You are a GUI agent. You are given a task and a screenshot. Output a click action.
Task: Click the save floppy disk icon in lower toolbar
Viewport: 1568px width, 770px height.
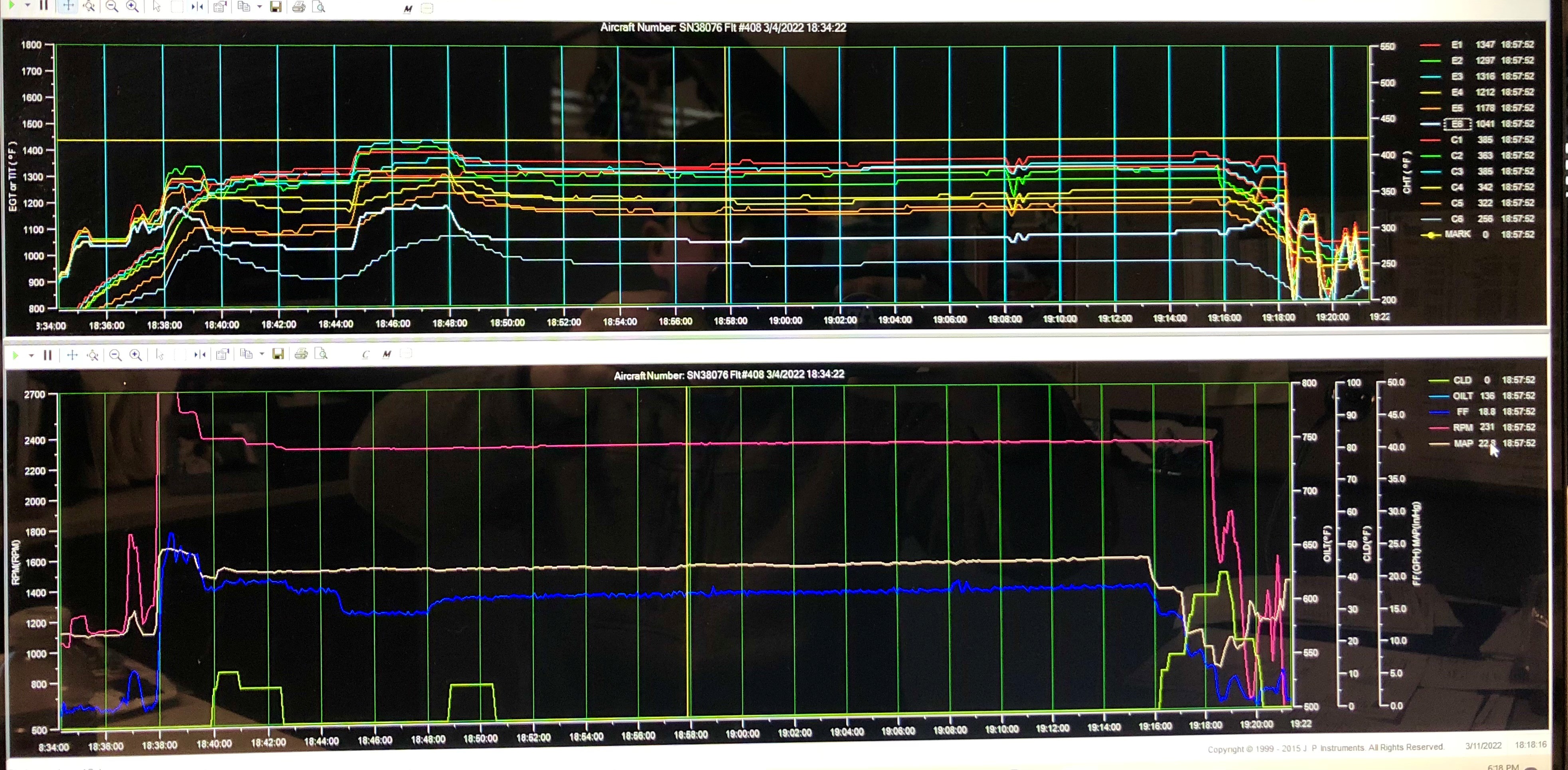point(278,354)
